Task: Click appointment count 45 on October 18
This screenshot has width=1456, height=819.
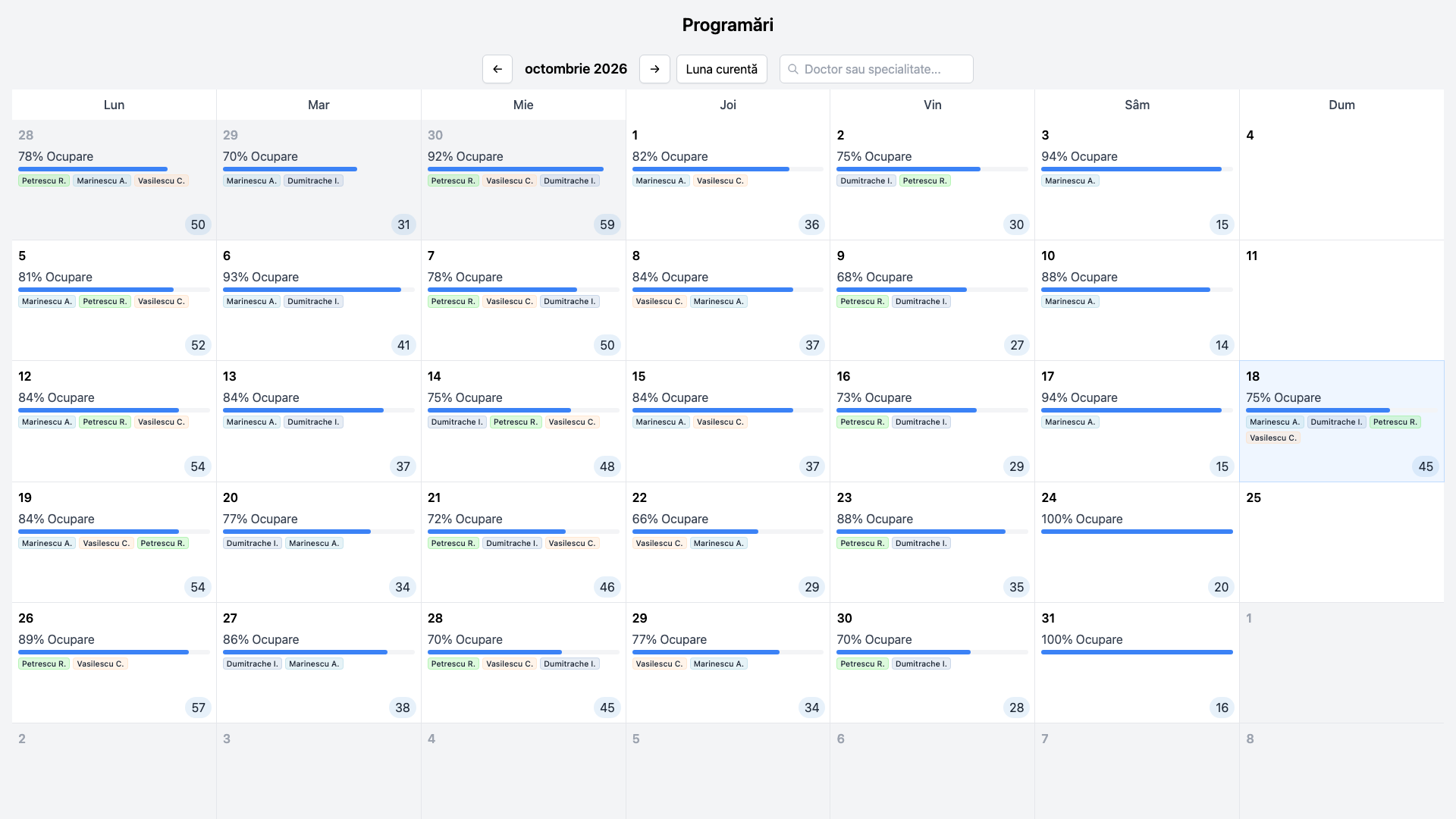Action: pos(1426,466)
